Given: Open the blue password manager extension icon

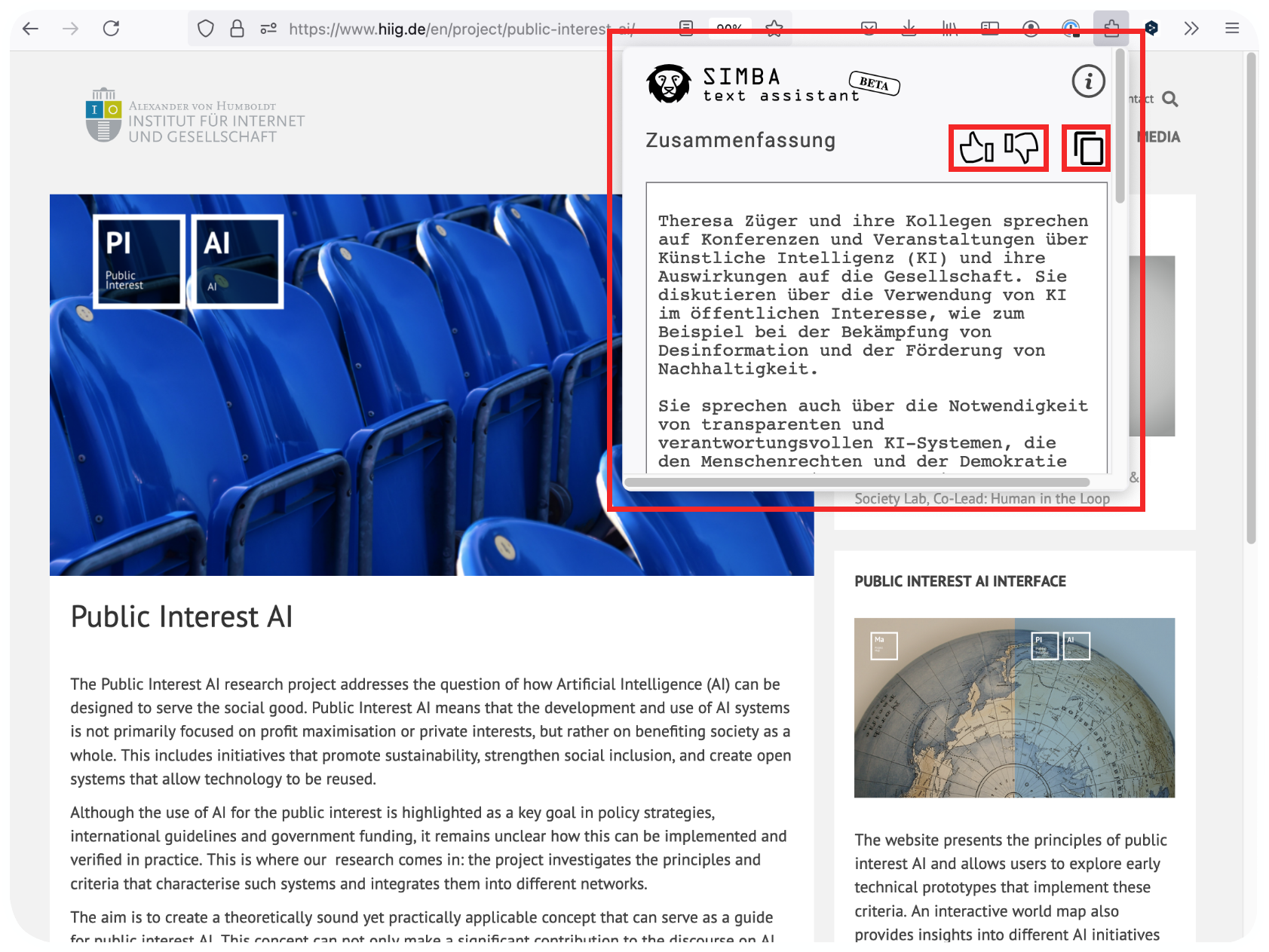Looking at the screenshot, I should point(1071,29).
